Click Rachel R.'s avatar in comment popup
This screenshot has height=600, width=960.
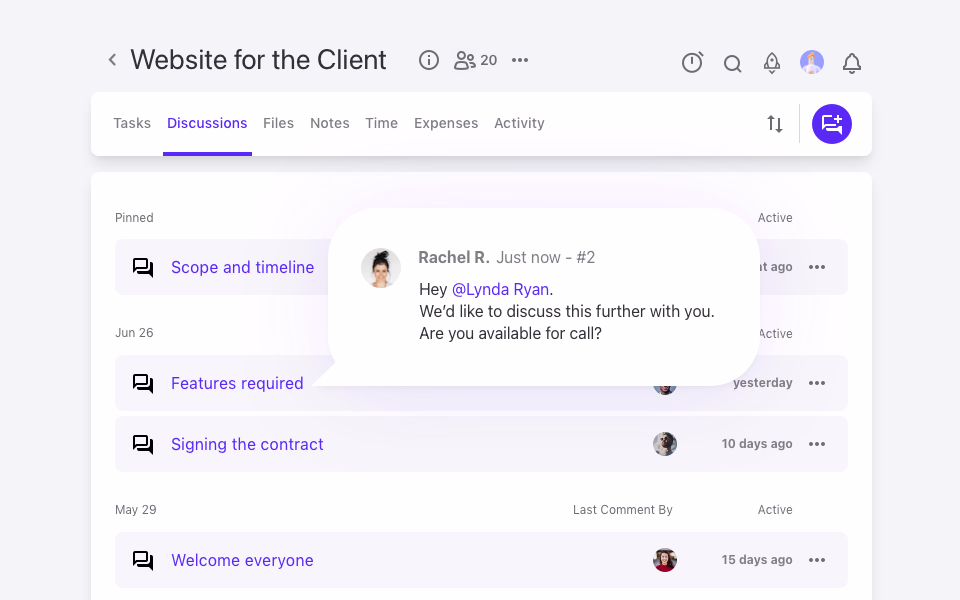(381, 268)
